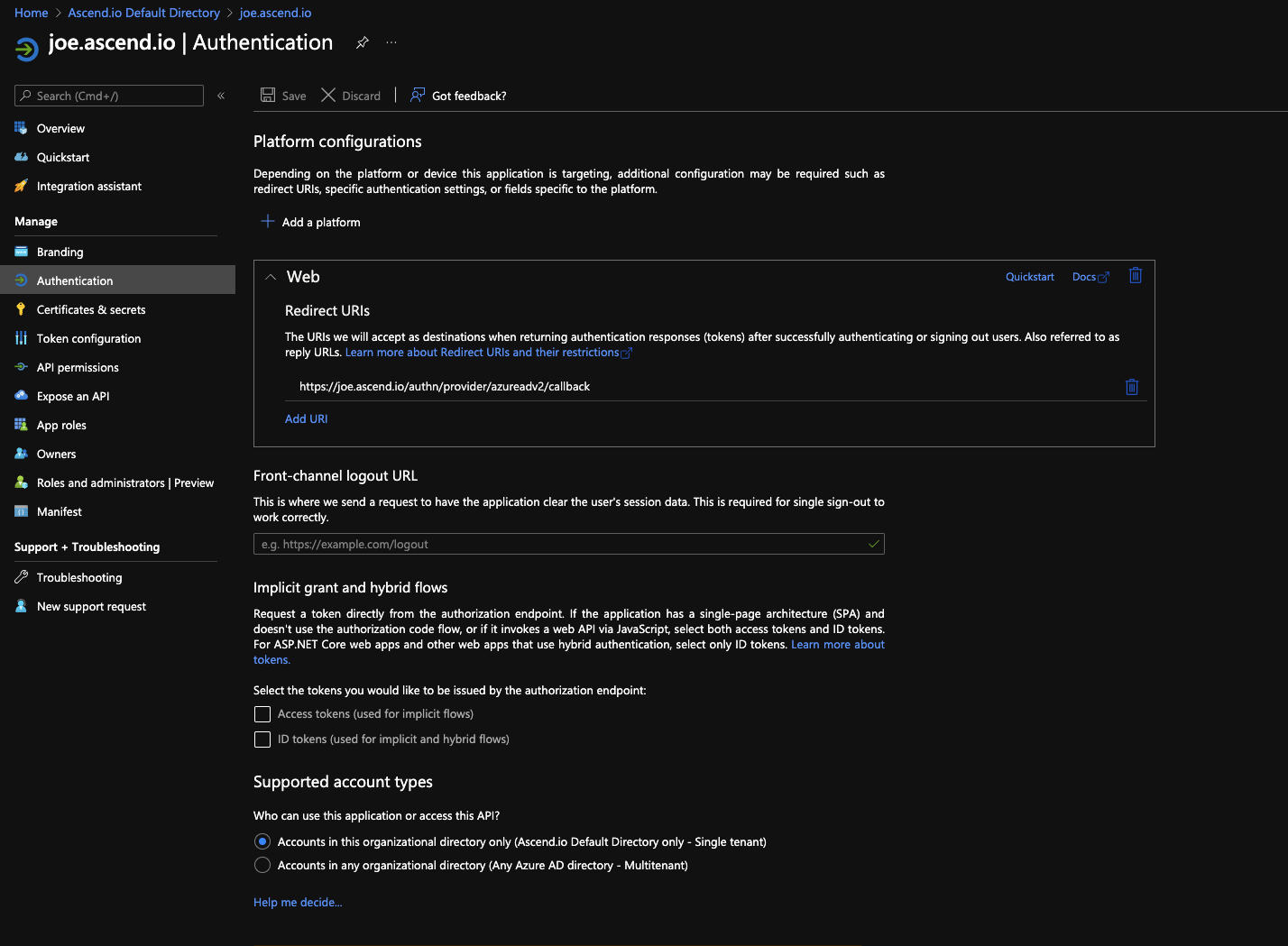
Task: Open Roles and administrators Preview
Action: [125, 482]
